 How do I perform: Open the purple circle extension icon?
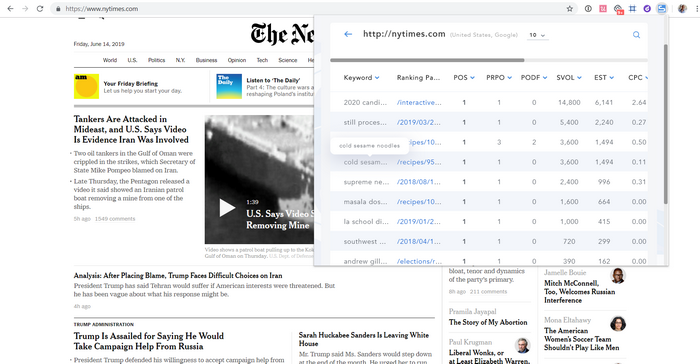[x=647, y=8]
